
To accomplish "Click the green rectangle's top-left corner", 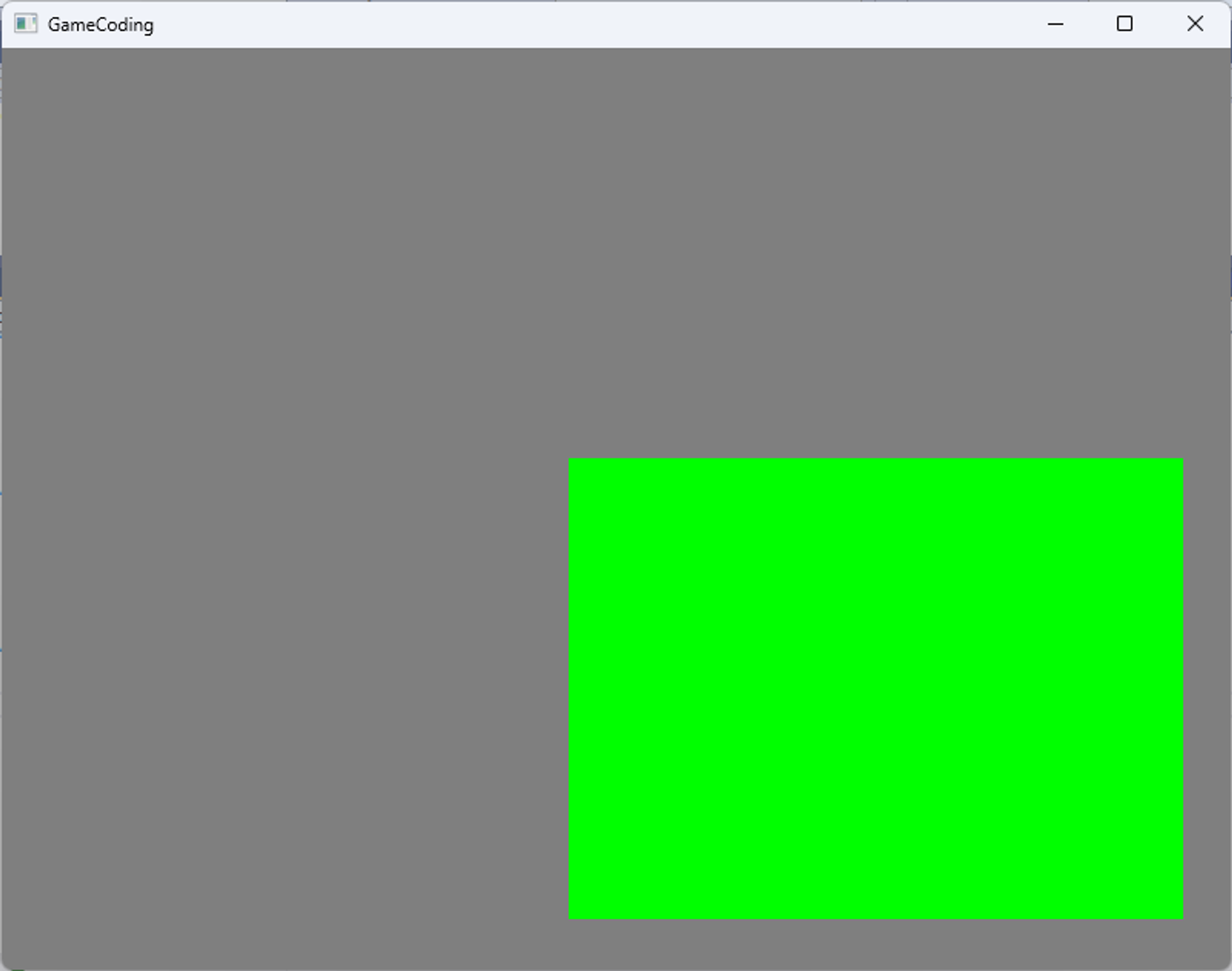I will coord(570,460).
